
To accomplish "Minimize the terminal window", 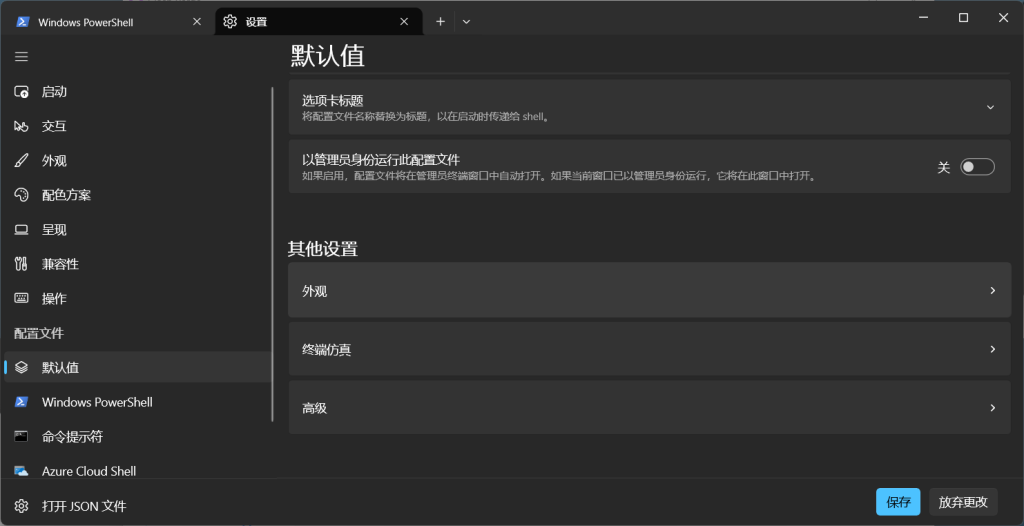I will 923,18.
